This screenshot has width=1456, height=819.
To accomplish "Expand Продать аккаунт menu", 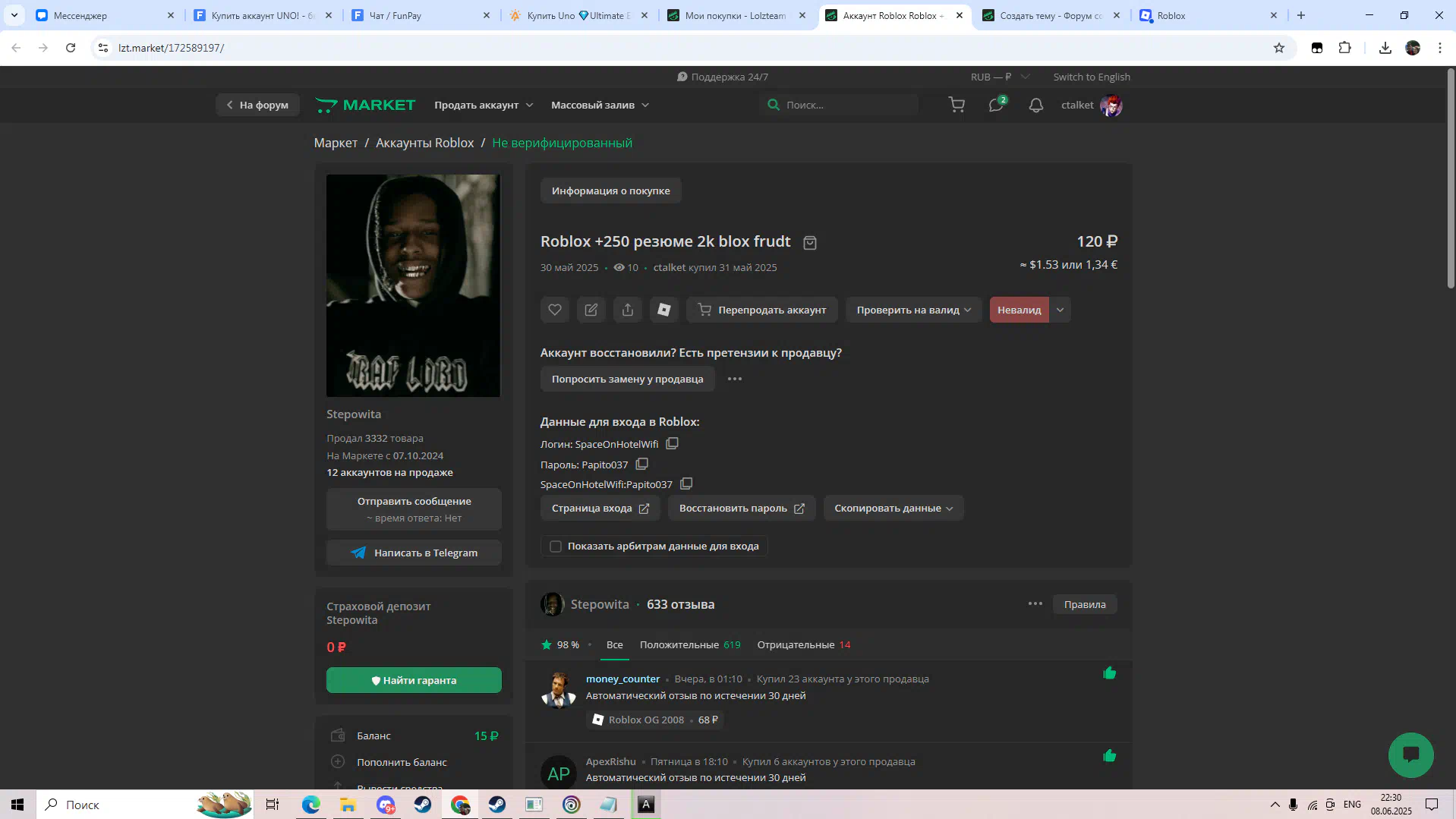I will (484, 105).
